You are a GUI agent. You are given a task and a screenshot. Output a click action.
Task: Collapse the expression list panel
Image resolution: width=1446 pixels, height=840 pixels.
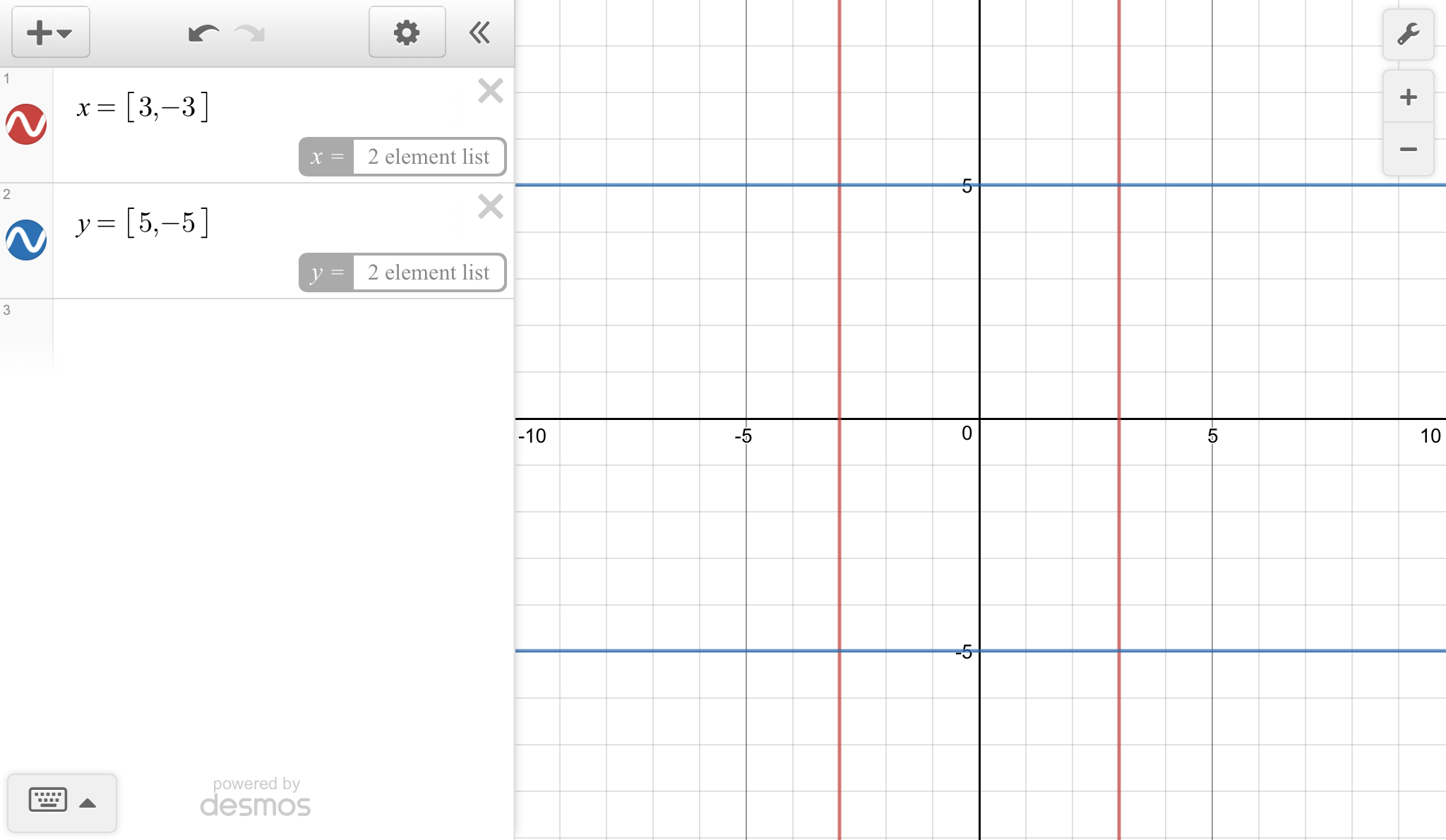point(480,32)
